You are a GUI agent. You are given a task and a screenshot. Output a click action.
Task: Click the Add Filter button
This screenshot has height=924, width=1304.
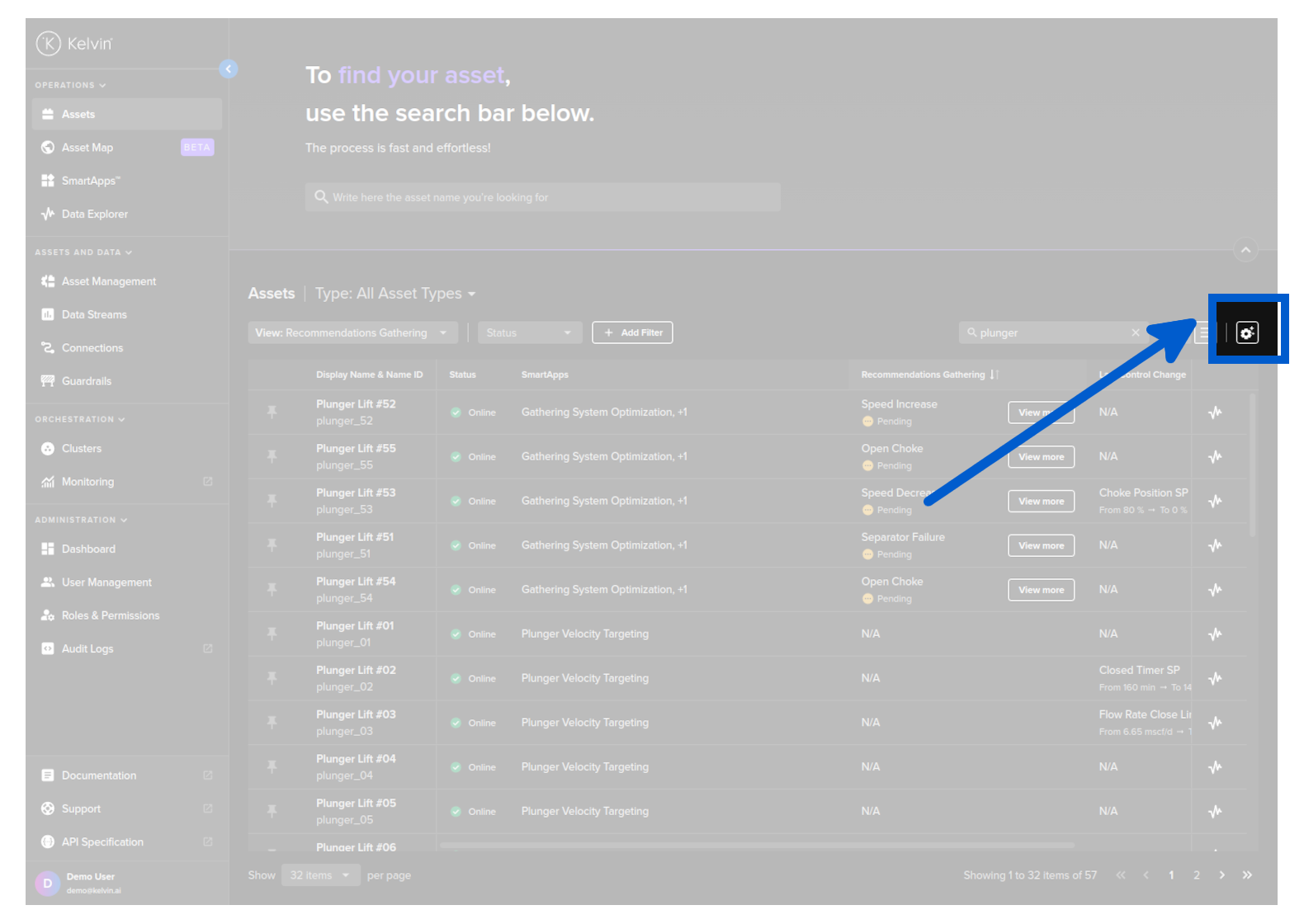[x=632, y=332]
